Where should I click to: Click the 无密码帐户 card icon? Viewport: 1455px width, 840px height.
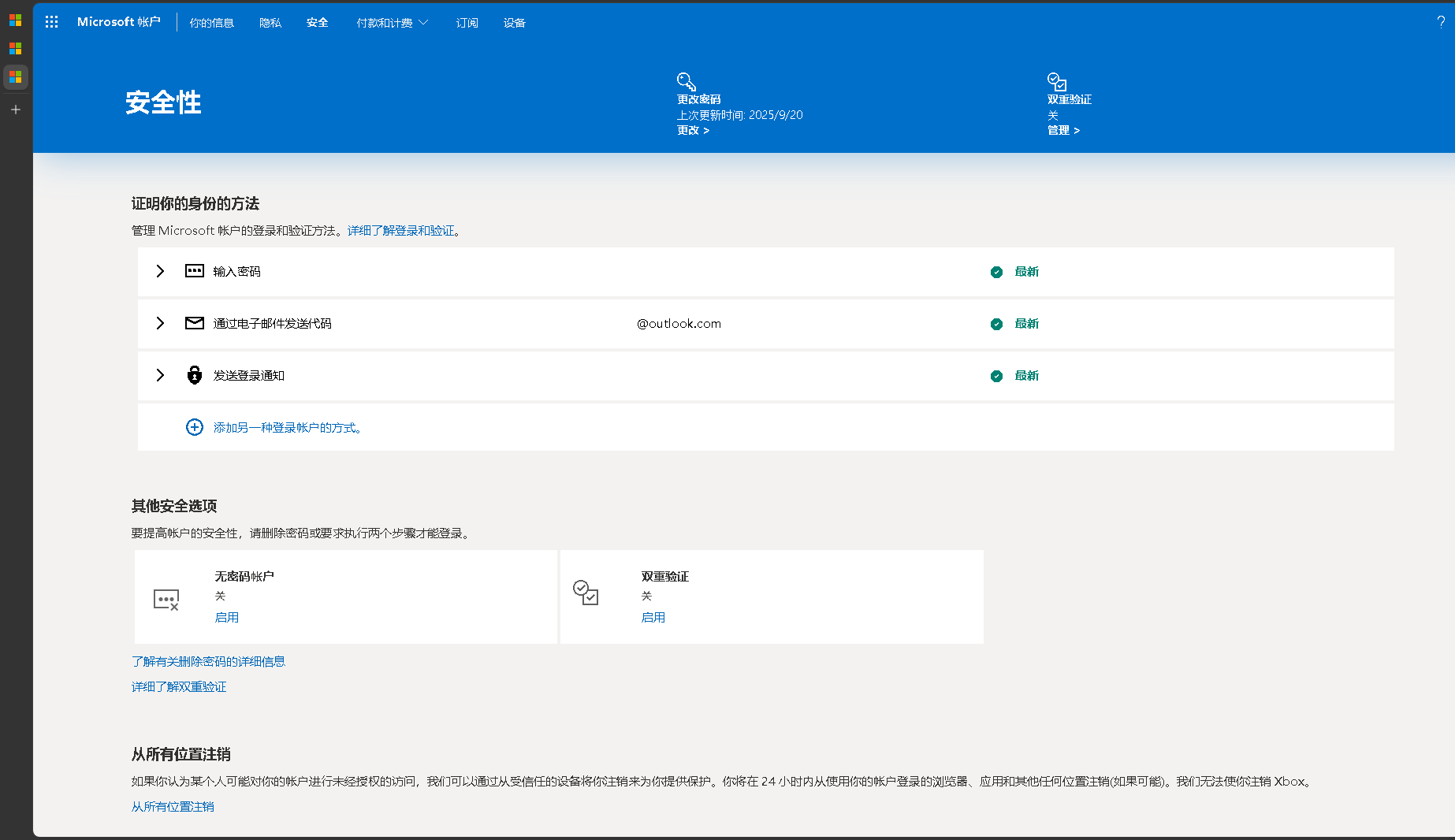[x=166, y=600]
